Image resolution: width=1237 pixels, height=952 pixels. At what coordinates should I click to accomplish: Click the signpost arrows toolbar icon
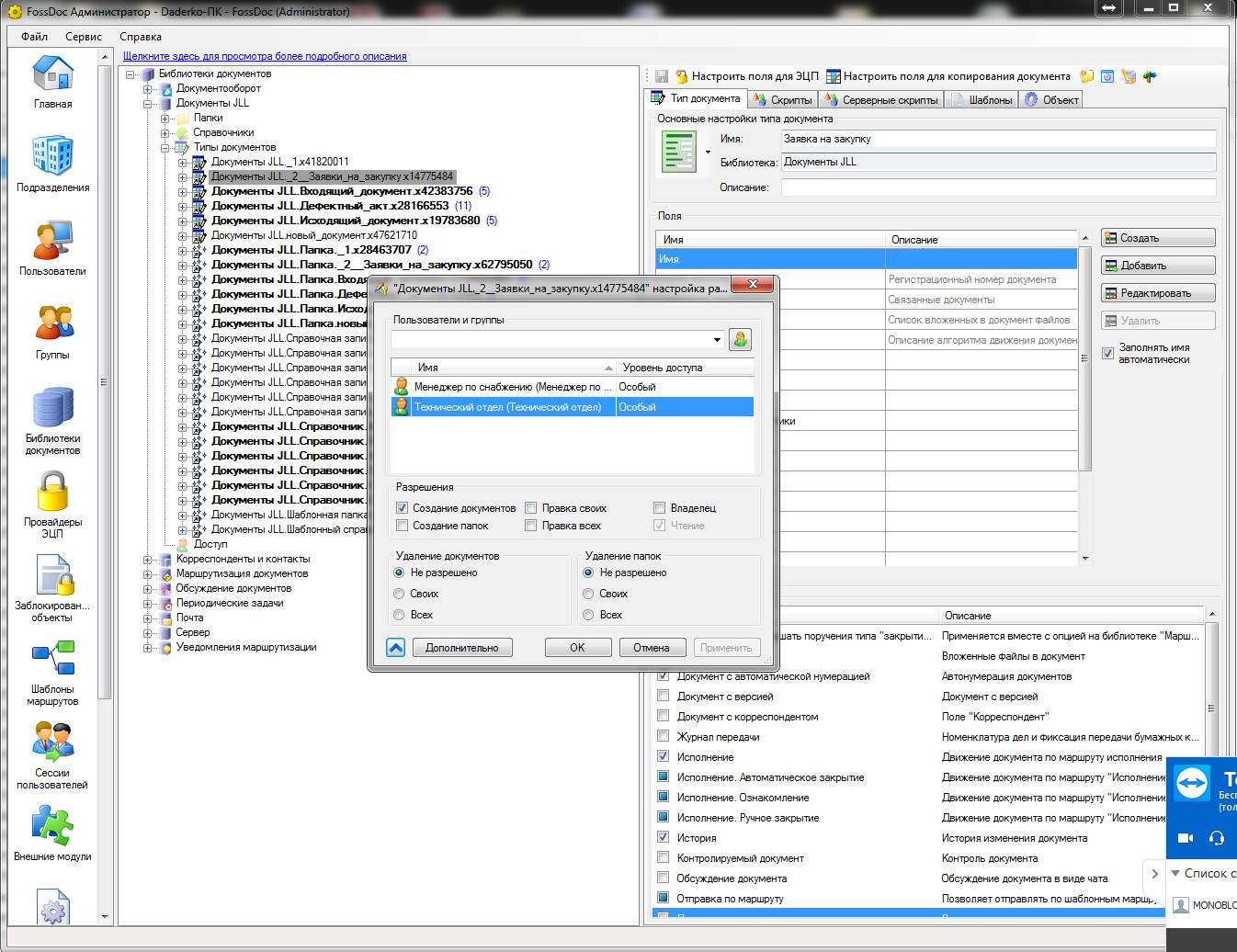1150,76
